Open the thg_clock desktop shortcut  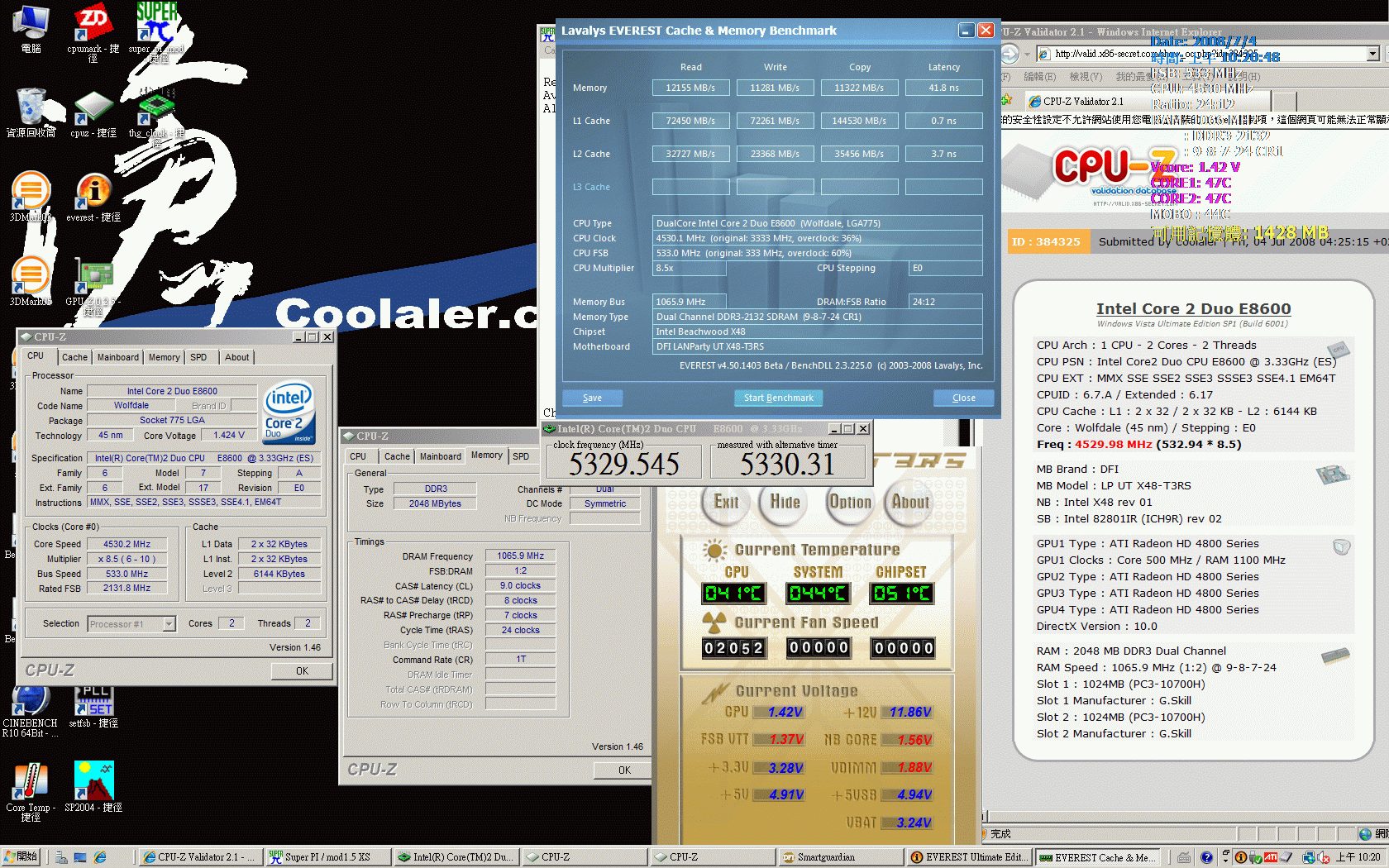156,116
